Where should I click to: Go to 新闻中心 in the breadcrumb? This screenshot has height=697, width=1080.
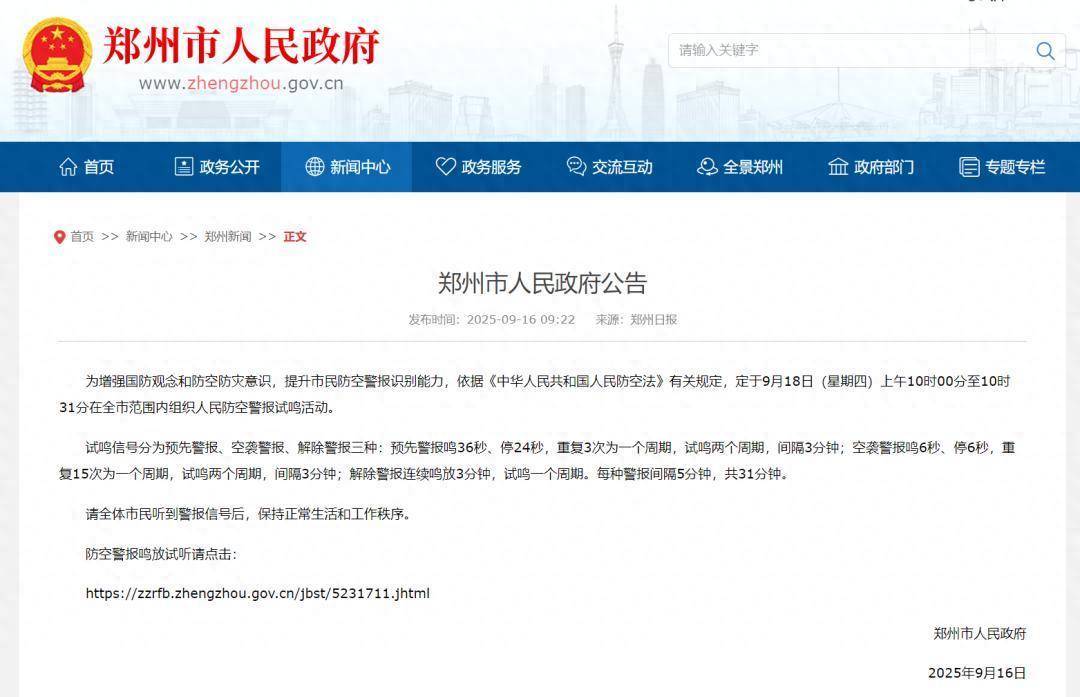point(149,237)
